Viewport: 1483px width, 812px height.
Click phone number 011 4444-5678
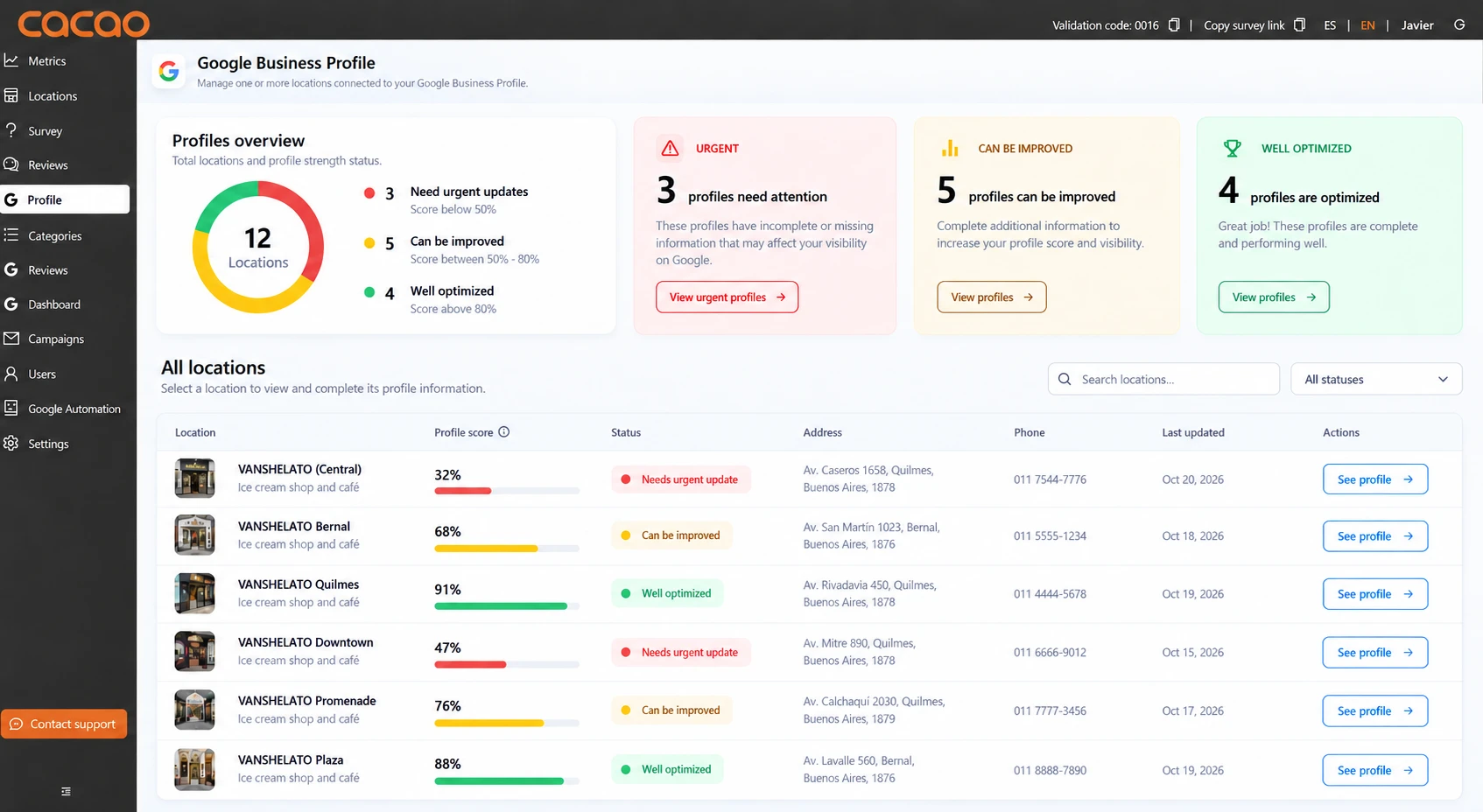pyautogui.click(x=1050, y=594)
